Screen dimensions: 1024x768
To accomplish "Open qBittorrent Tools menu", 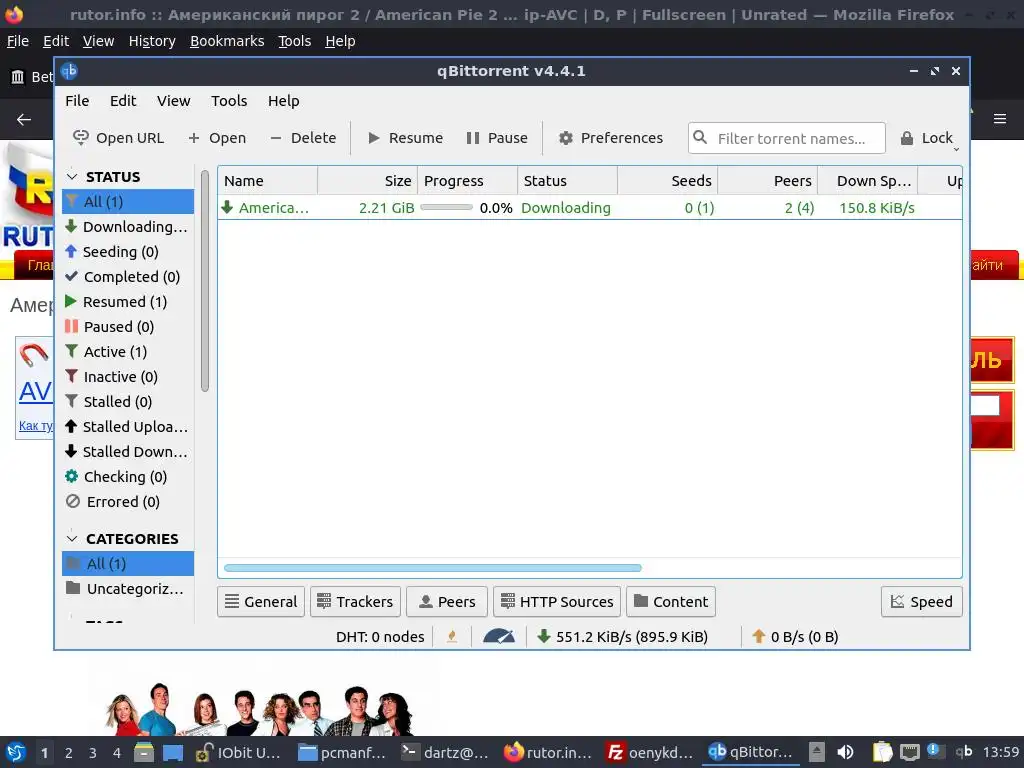I will point(229,101).
